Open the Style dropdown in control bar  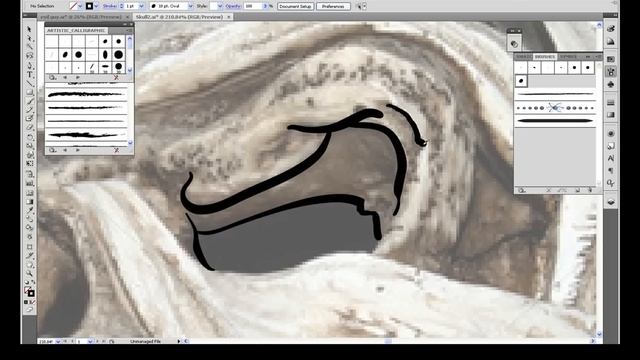pyautogui.click(x=220, y=6)
